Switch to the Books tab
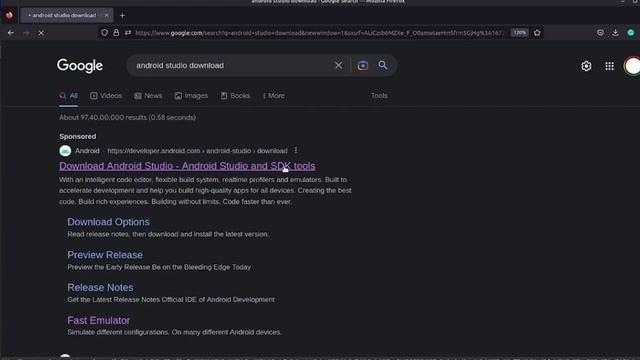The width and height of the screenshot is (640, 360). tap(236, 96)
